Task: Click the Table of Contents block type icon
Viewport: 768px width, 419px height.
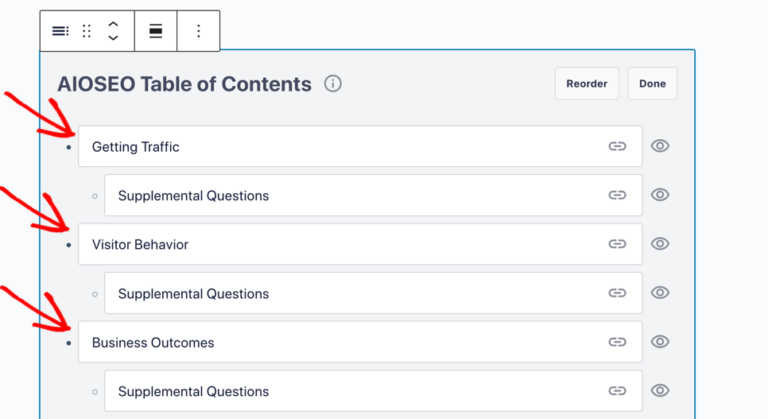Action: pos(60,31)
